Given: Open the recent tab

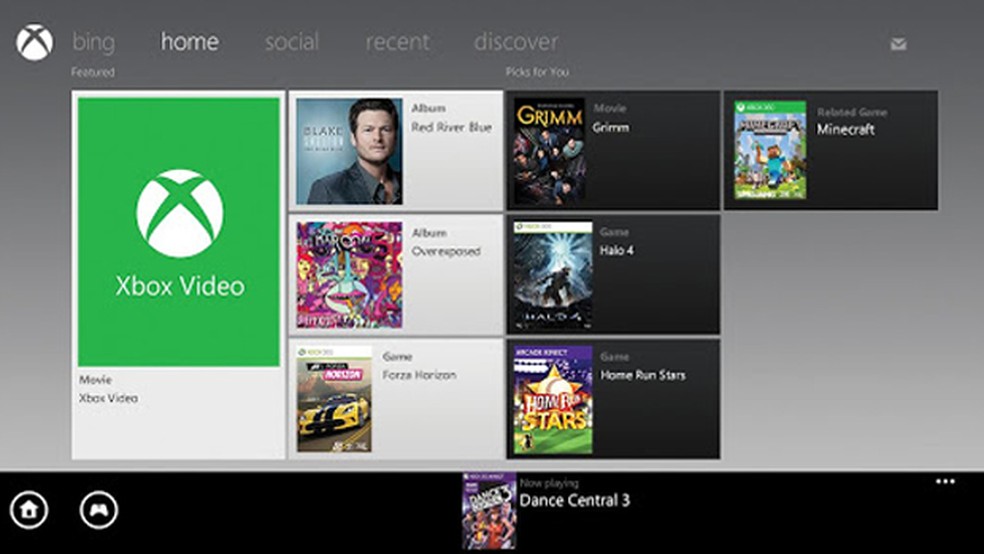Looking at the screenshot, I should pyautogui.click(x=397, y=41).
